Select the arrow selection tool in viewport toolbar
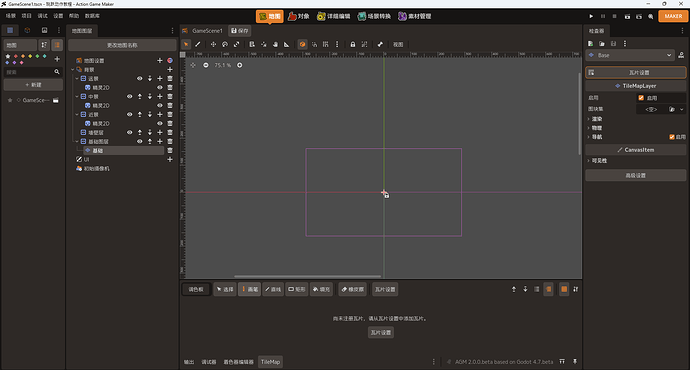 (x=186, y=44)
